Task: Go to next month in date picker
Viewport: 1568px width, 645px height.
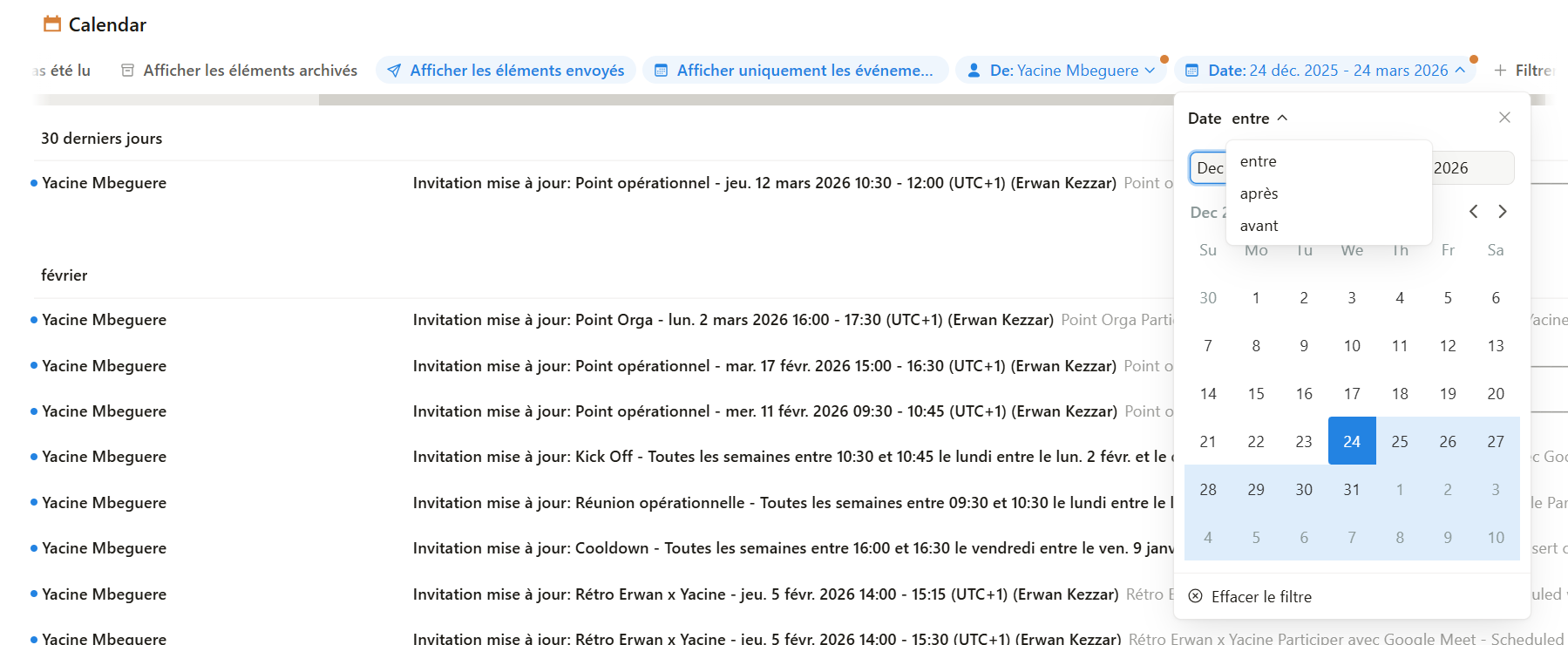Action: 1503,212
